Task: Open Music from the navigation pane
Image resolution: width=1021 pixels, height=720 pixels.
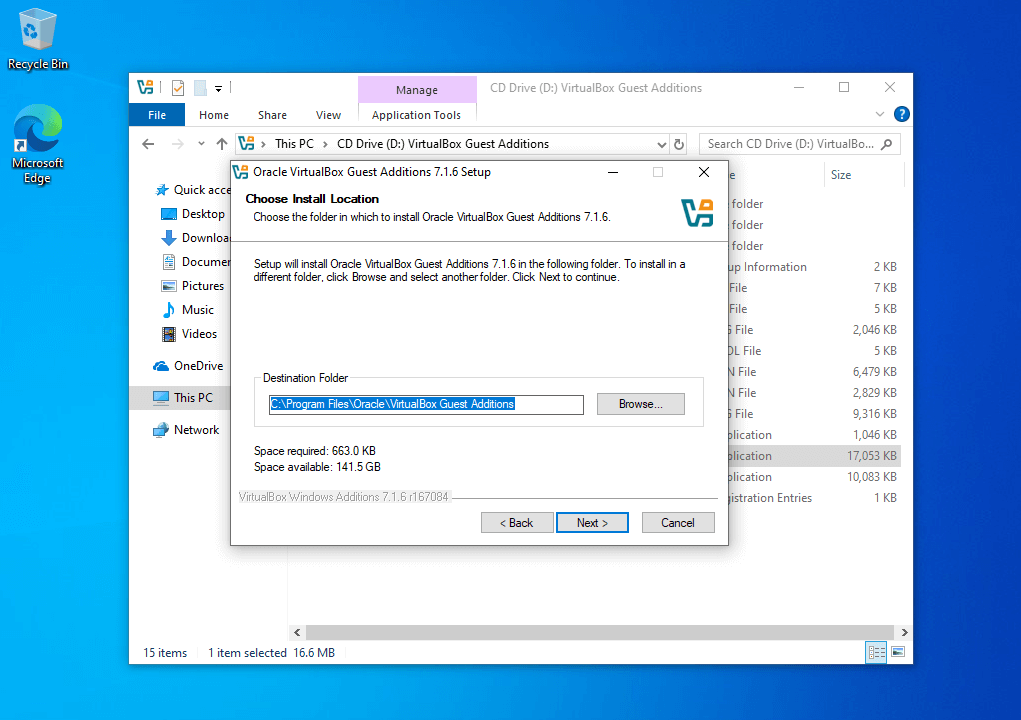Action: [x=188, y=311]
